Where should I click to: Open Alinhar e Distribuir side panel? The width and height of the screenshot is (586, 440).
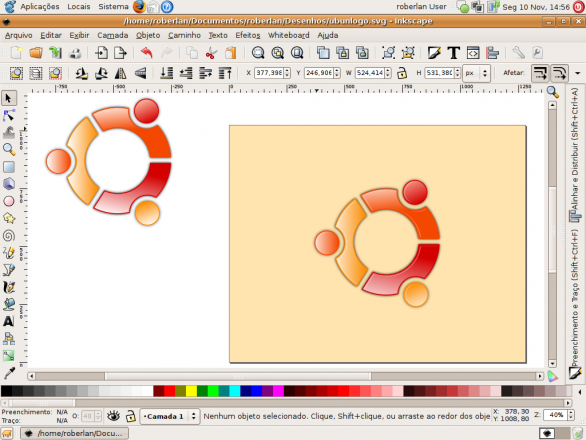575,154
